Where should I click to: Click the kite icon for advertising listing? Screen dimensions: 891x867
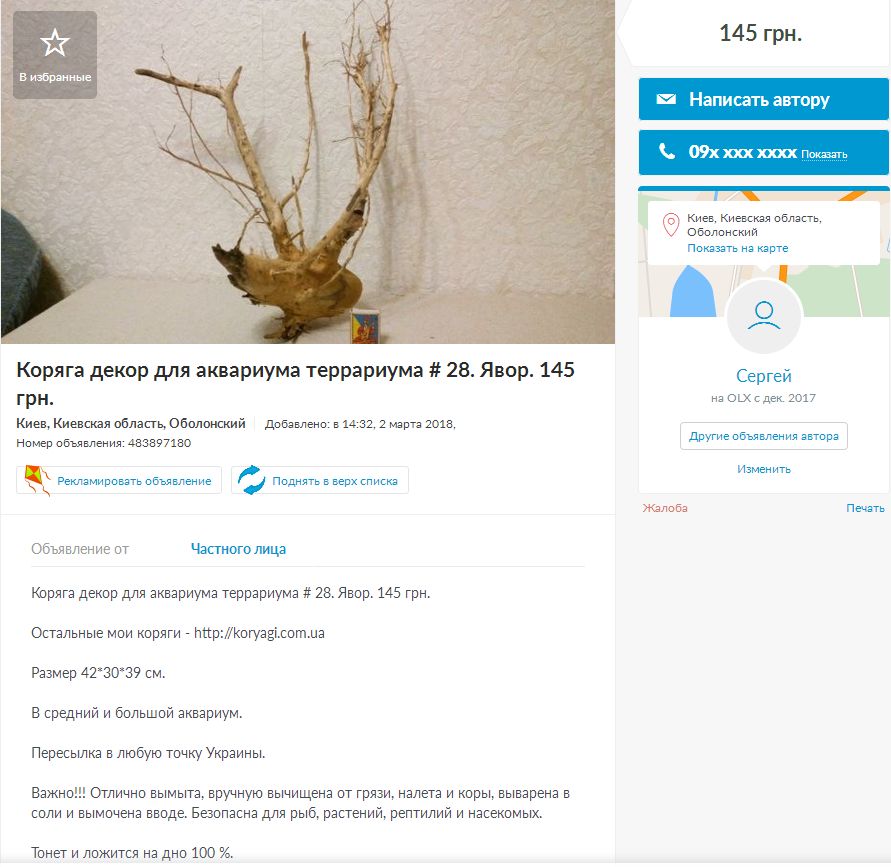38,481
